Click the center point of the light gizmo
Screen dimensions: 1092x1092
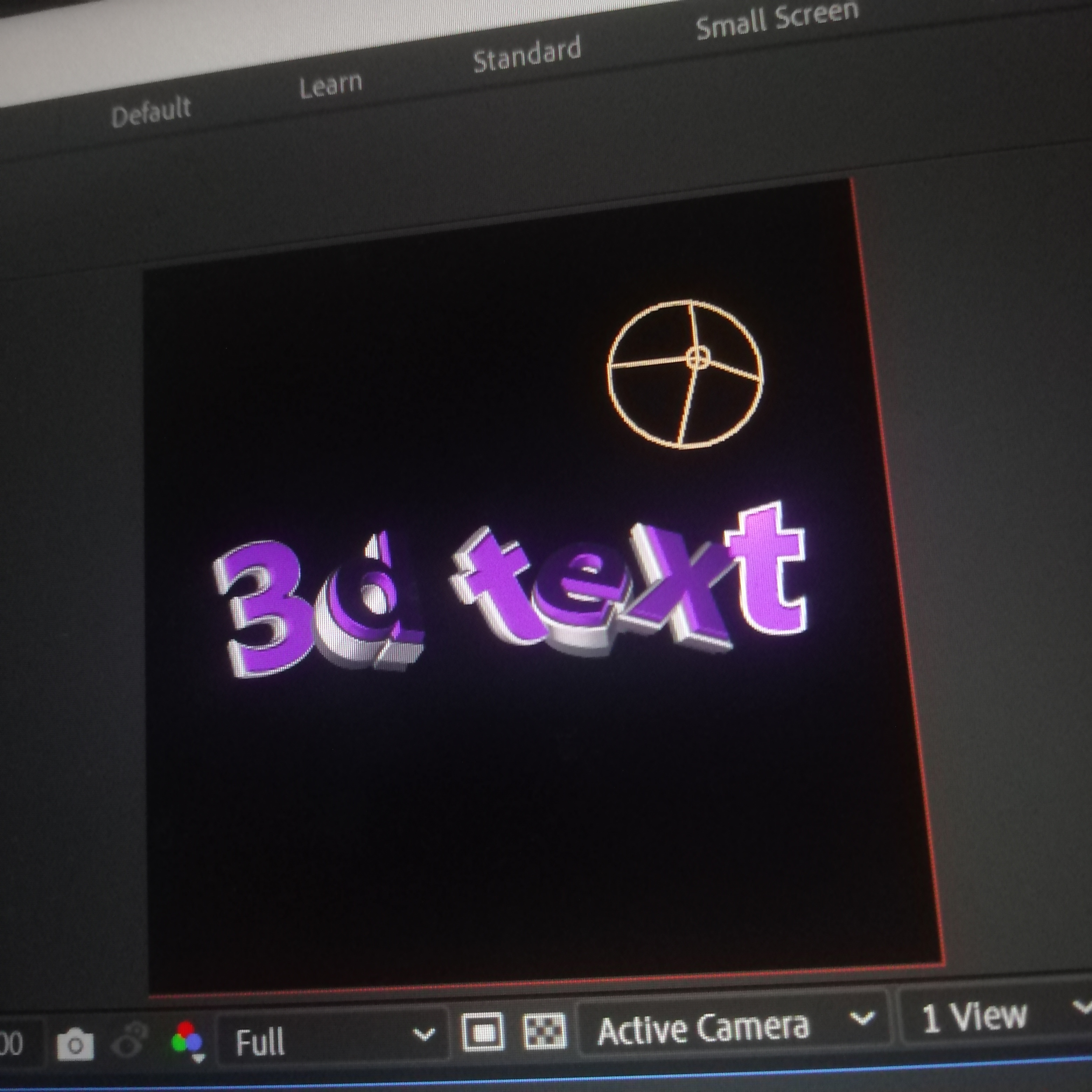coord(698,357)
